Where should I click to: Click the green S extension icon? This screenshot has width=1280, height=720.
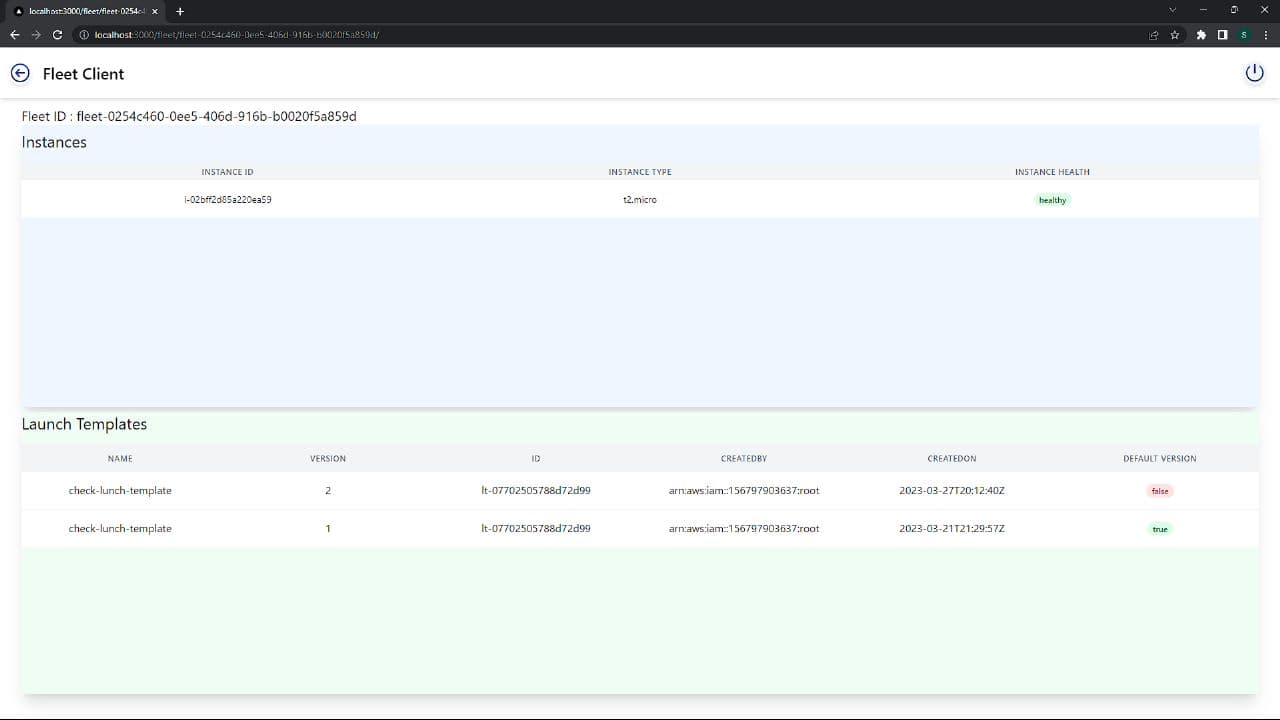coord(1243,34)
